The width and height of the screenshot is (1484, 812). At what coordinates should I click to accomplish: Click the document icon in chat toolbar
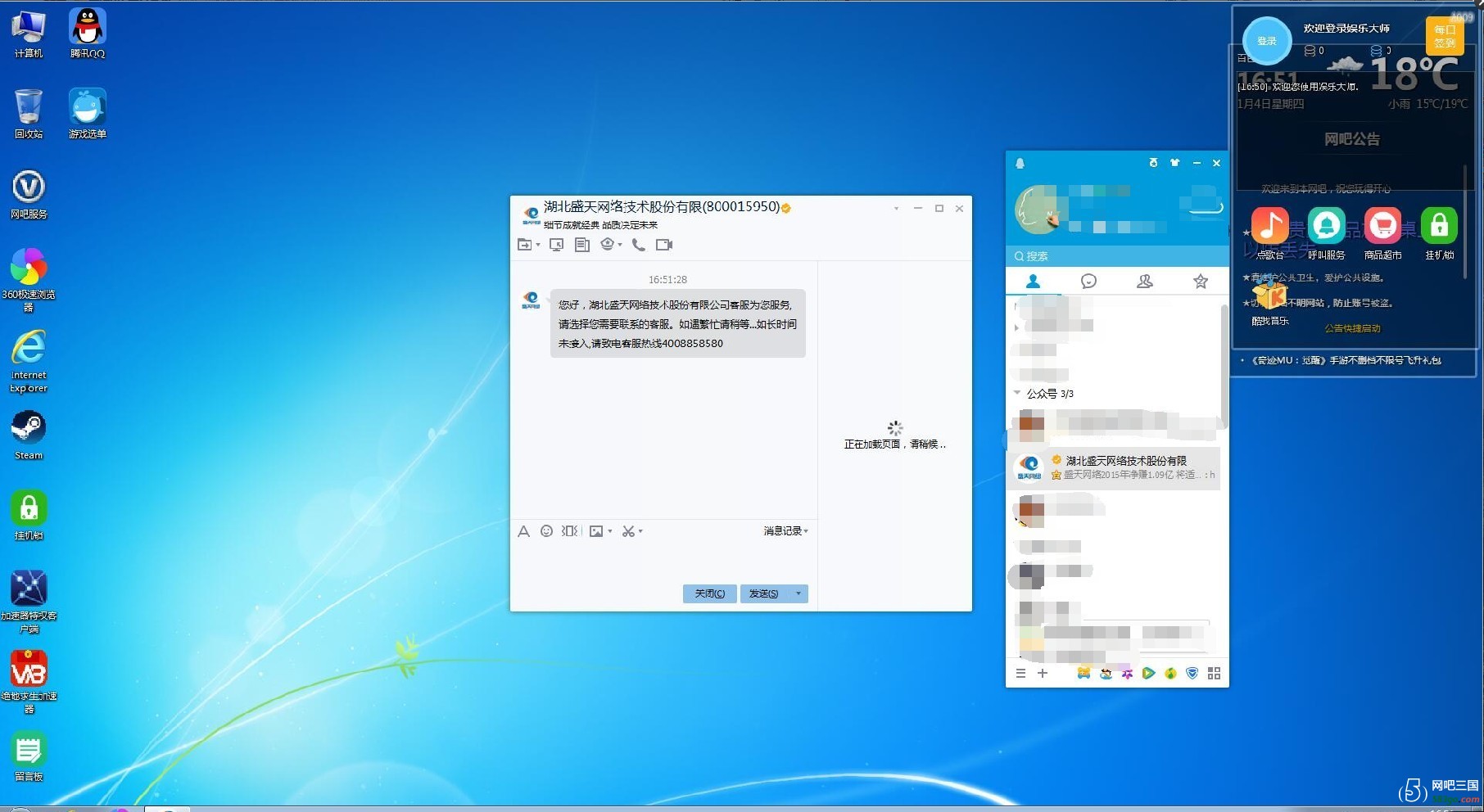pos(582,245)
